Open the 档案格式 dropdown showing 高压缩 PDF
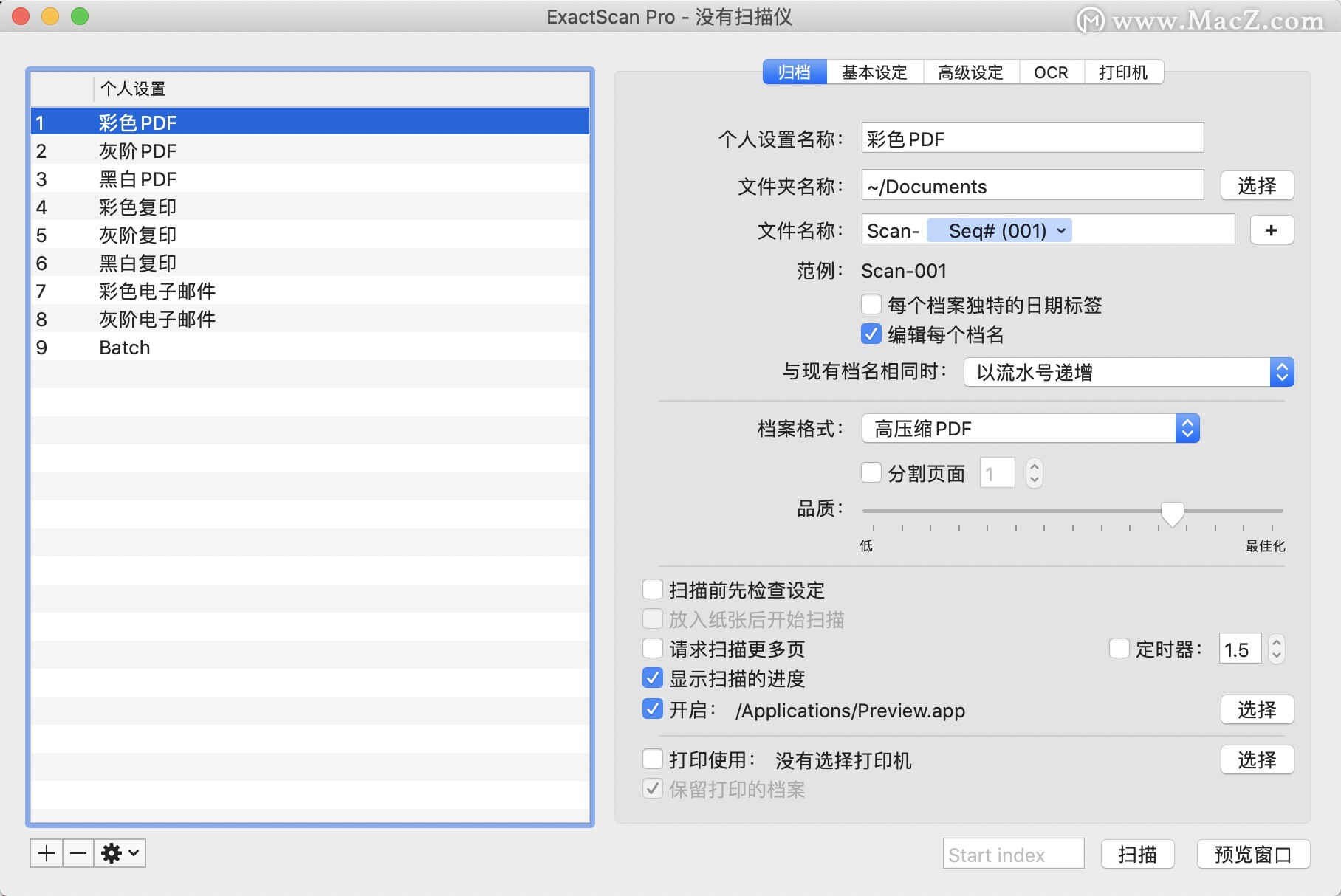Screen dimensions: 1341x896 click(x=1030, y=428)
